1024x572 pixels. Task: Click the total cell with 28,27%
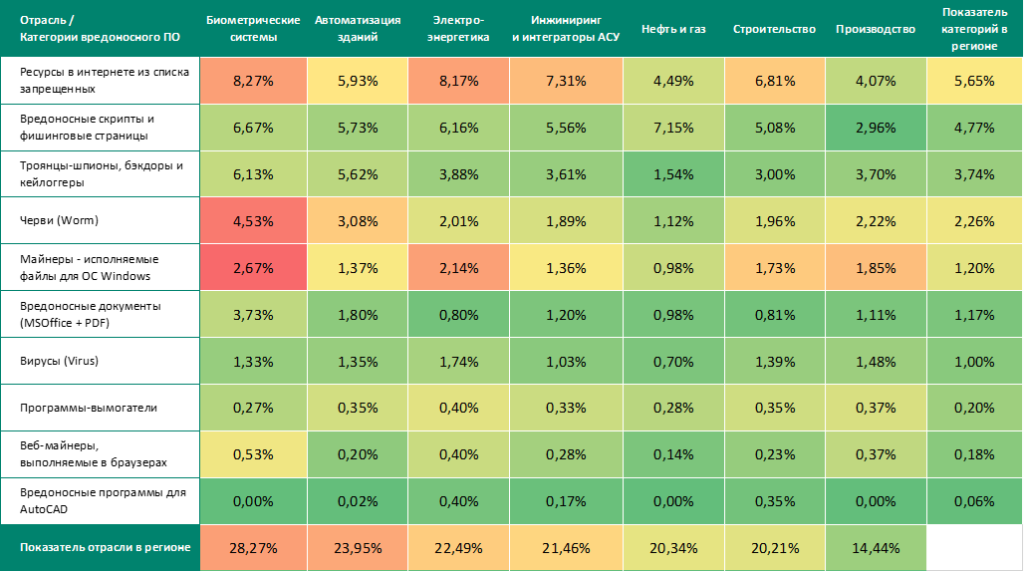pos(253,548)
